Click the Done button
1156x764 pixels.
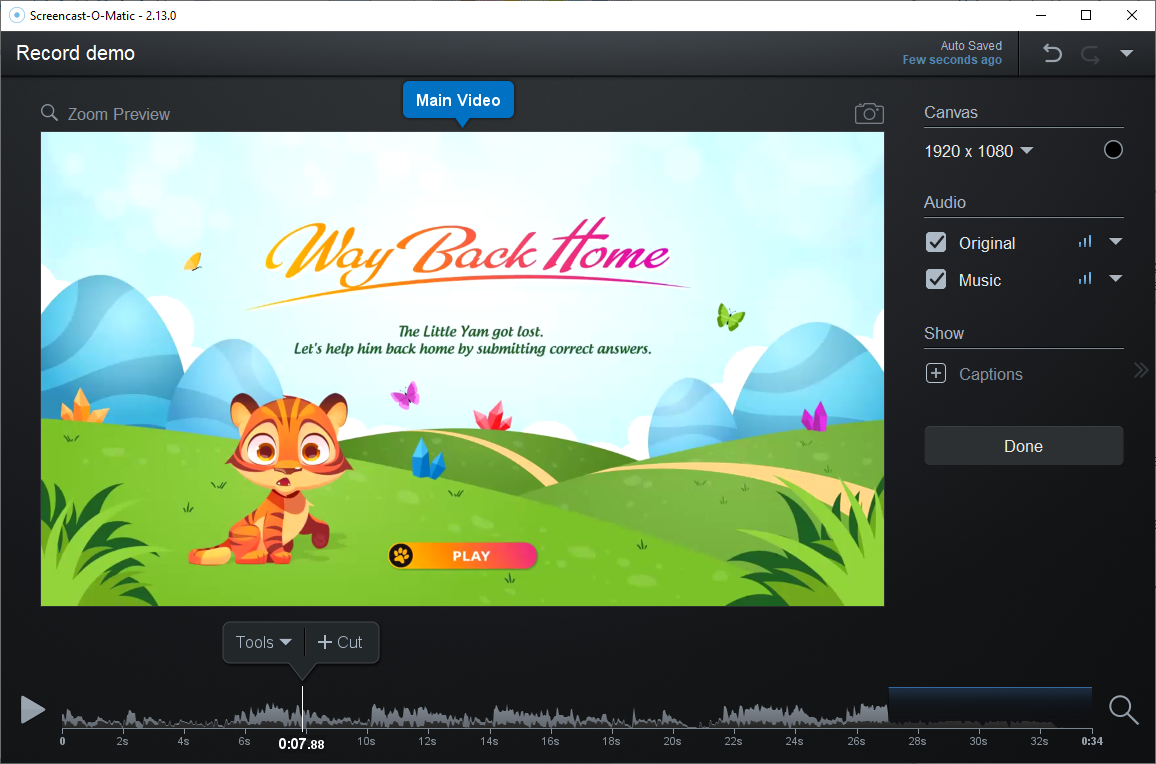pos(1023,445)
